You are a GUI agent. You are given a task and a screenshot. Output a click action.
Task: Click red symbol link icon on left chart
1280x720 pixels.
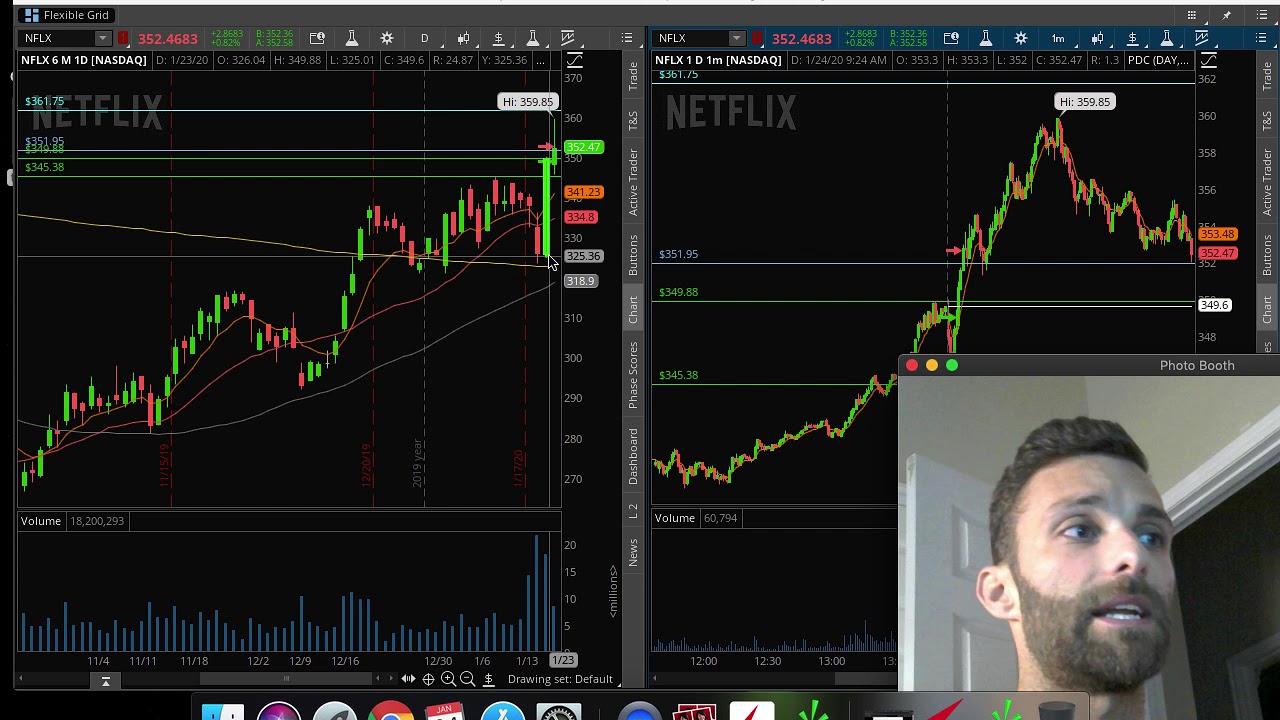coord(123,38)
